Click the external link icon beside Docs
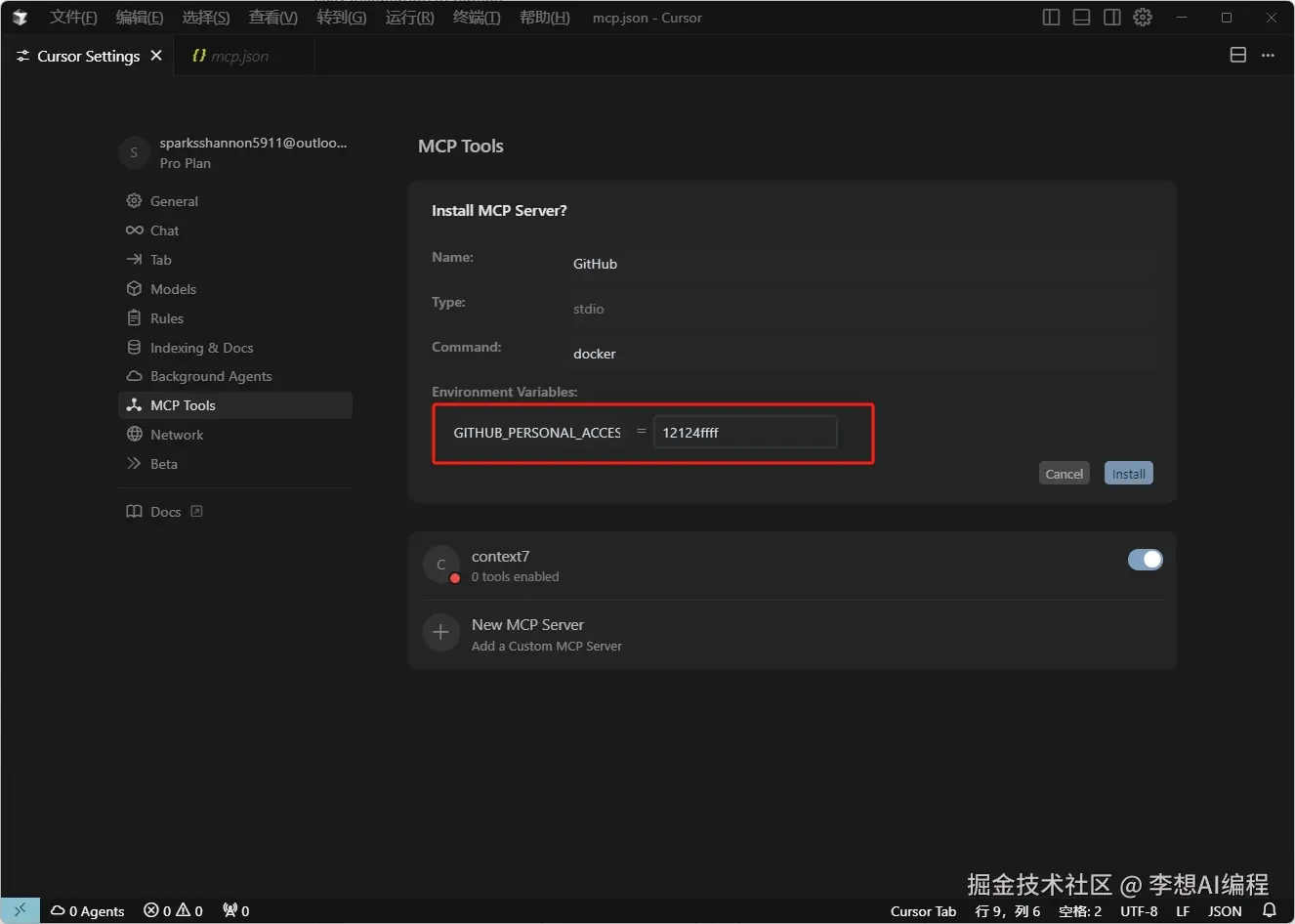The width and height of the screenshot is (1295, 924). pos(196,511)
